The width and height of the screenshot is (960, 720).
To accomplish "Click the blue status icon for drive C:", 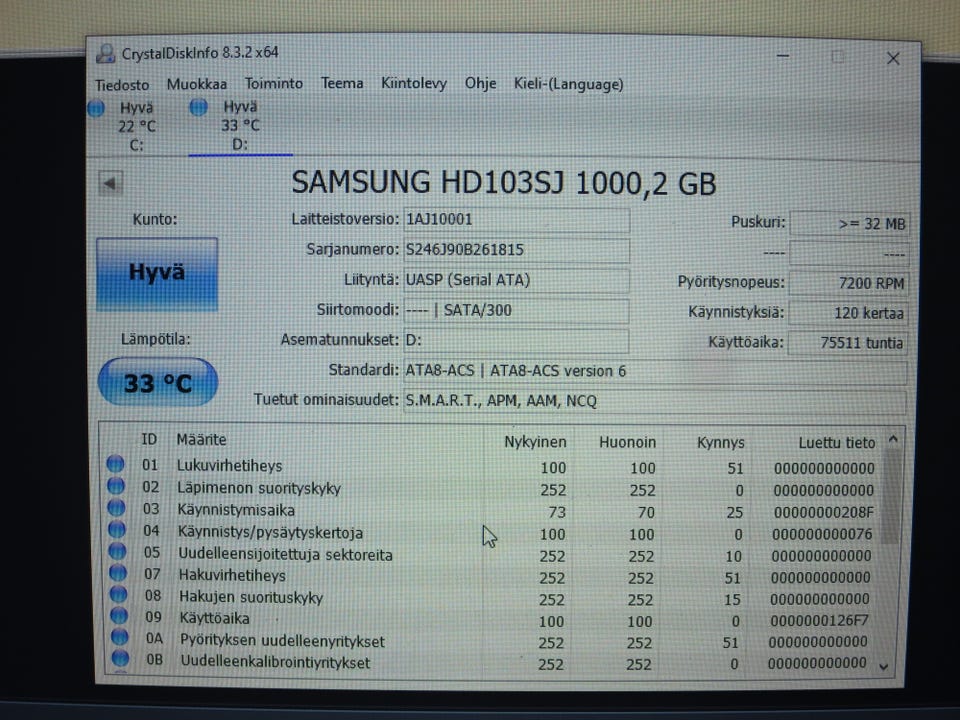I will coord(96,108).
